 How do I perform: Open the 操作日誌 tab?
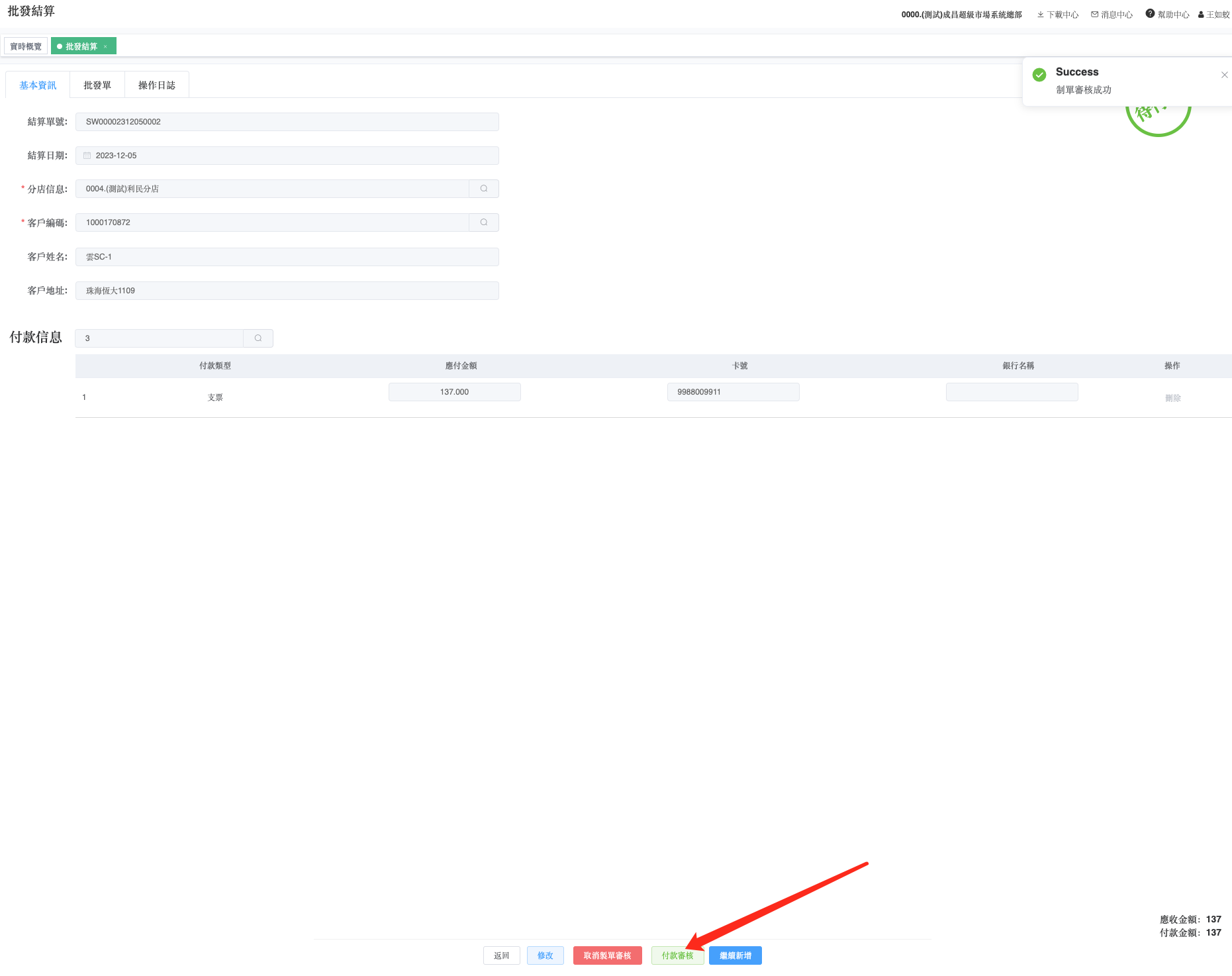tap(157, 85)
